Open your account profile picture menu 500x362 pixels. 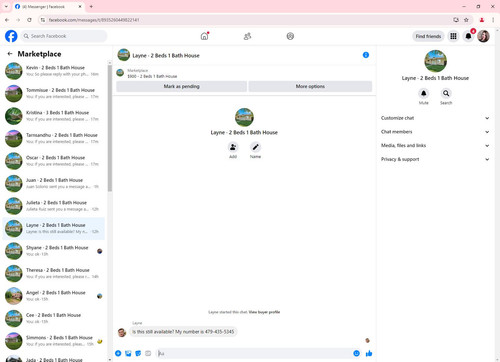(x=483, y=36)
